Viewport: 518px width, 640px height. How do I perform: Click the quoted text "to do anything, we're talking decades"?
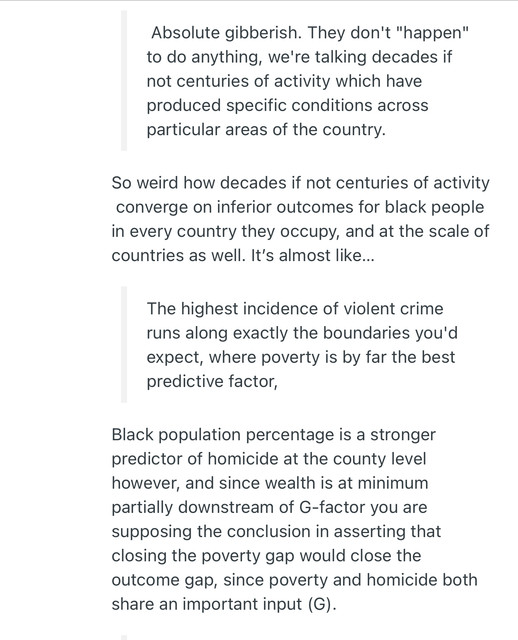pyautogui.click(x=299, y=57)
